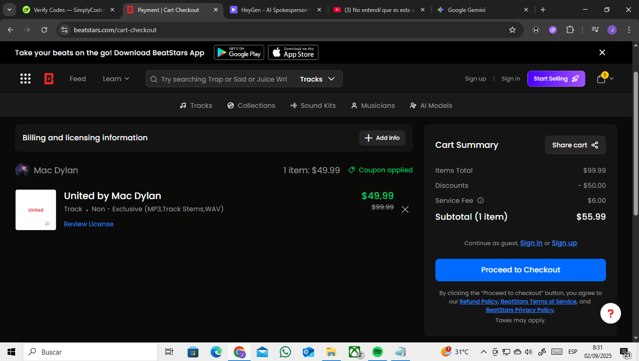Dismiss the app download banner
This screenshot has height=361, width=639.
pyautogui.click(x=602, y=53)
